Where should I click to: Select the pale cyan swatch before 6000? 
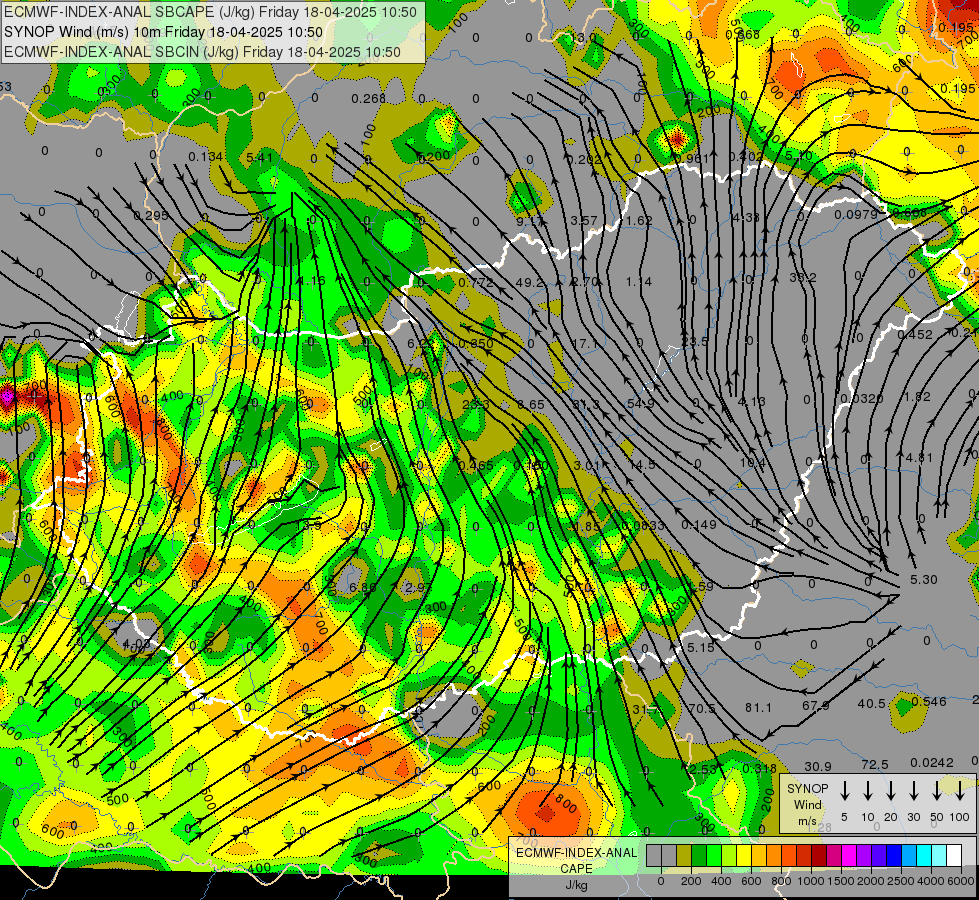click(x=938, y=855)
